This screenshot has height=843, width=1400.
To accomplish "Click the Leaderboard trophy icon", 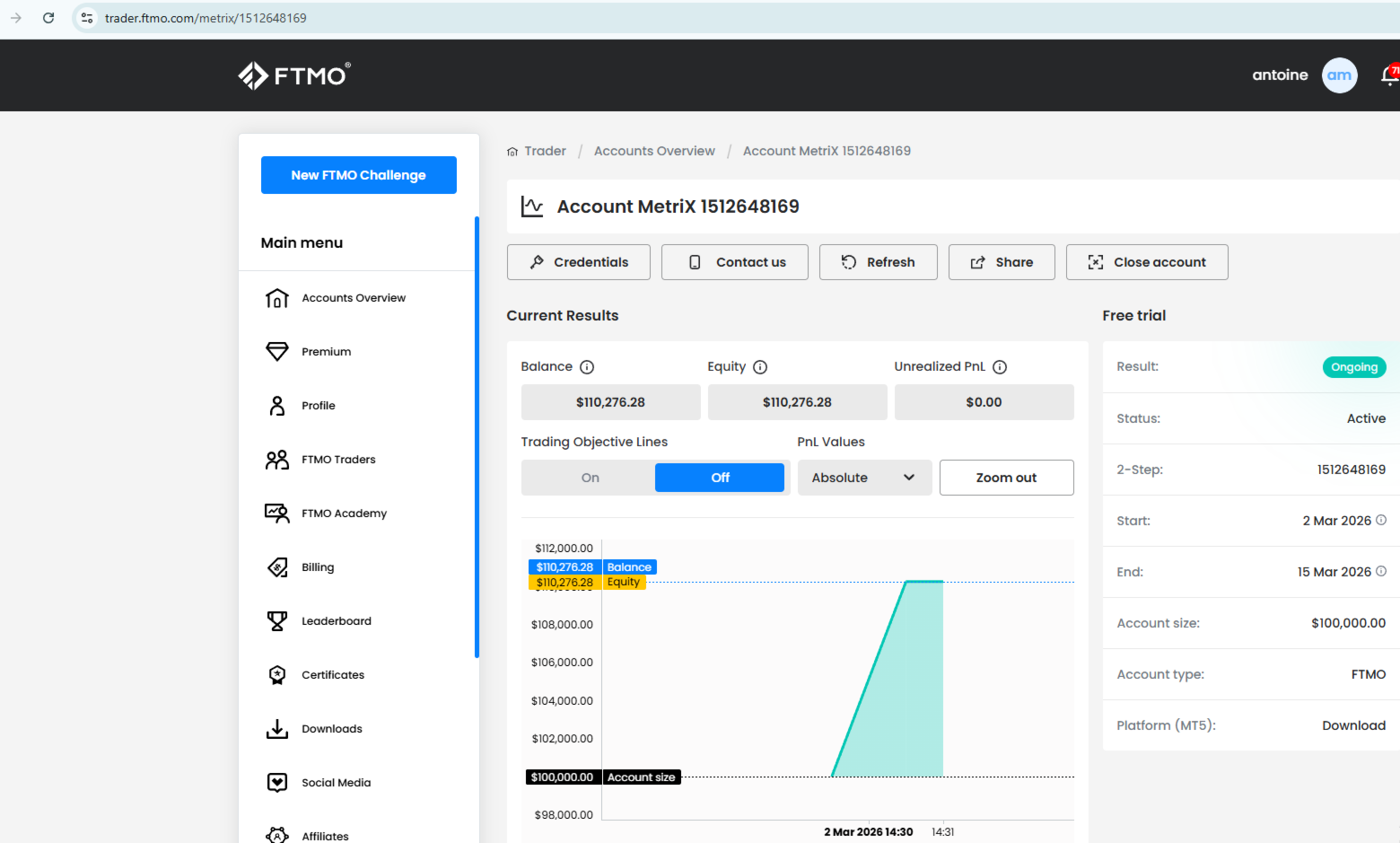I will [277, 621].
